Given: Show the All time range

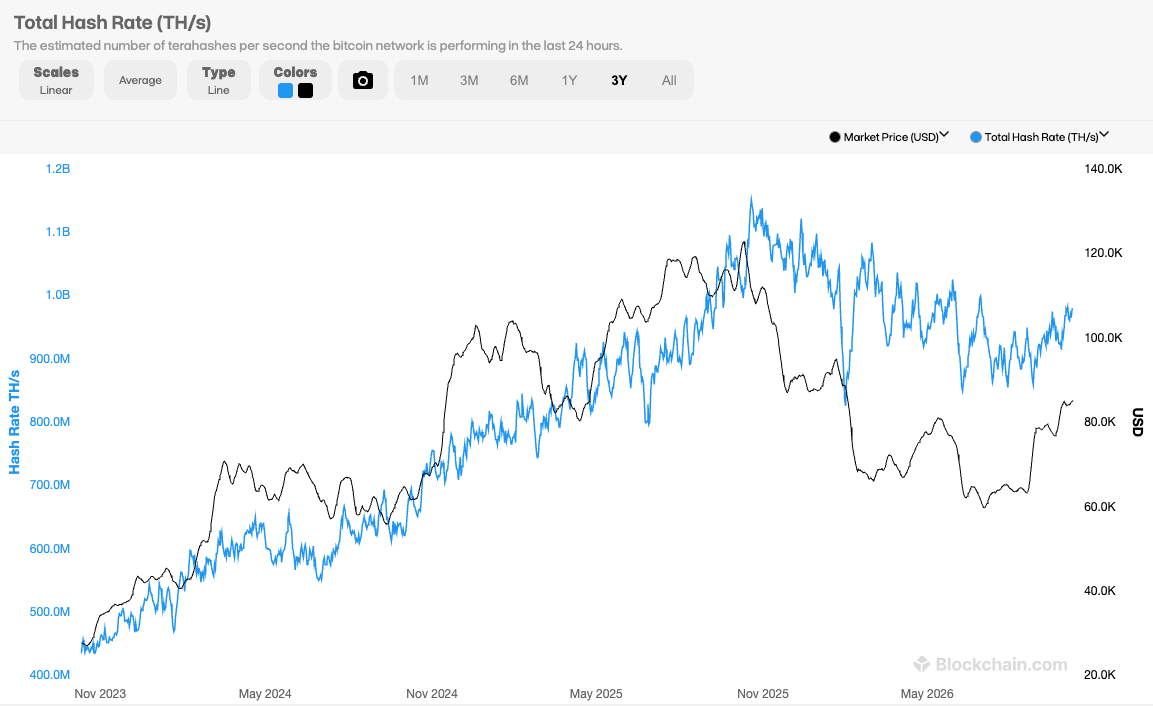Looking at the screenshot, I should (669, 80).
